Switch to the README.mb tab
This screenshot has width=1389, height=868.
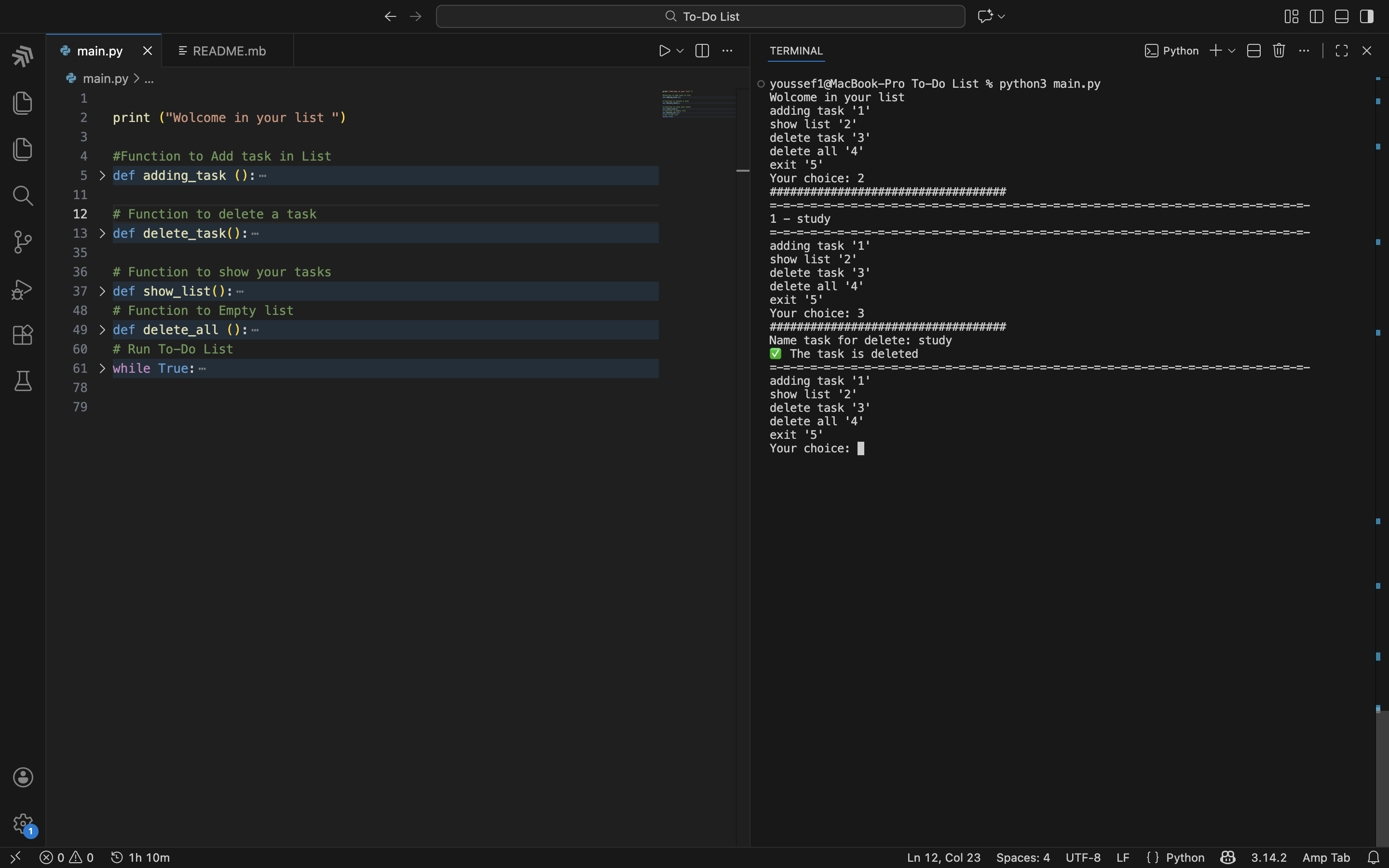coord(229,51)
